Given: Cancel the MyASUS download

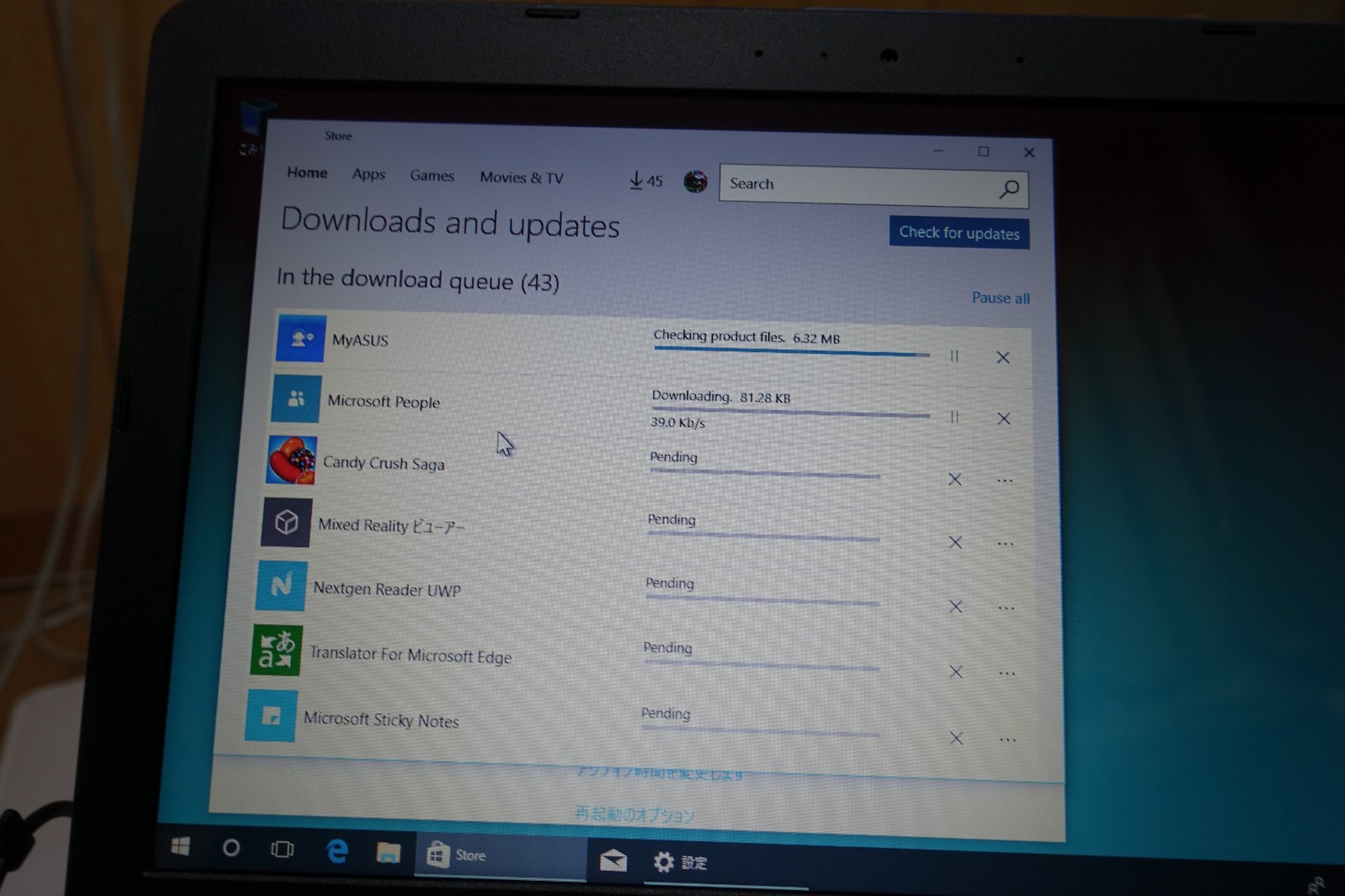Looking at the screenshot, I should click(x=1003, y=357).
